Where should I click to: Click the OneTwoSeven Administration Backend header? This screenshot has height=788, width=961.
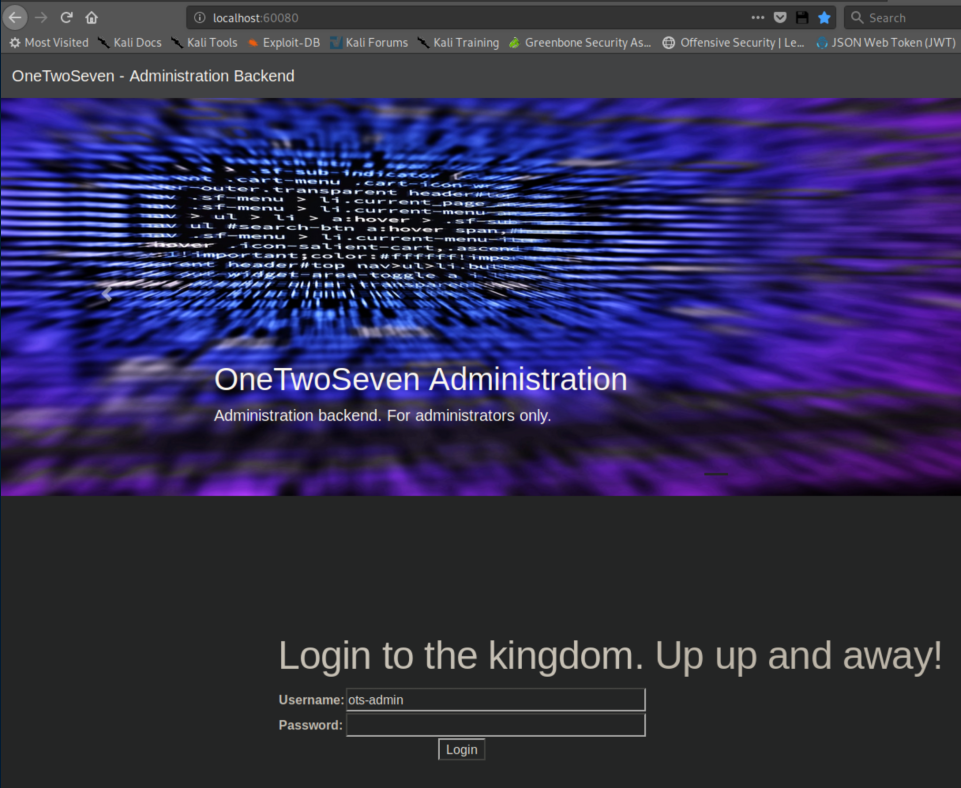click(x=153, y=76)
